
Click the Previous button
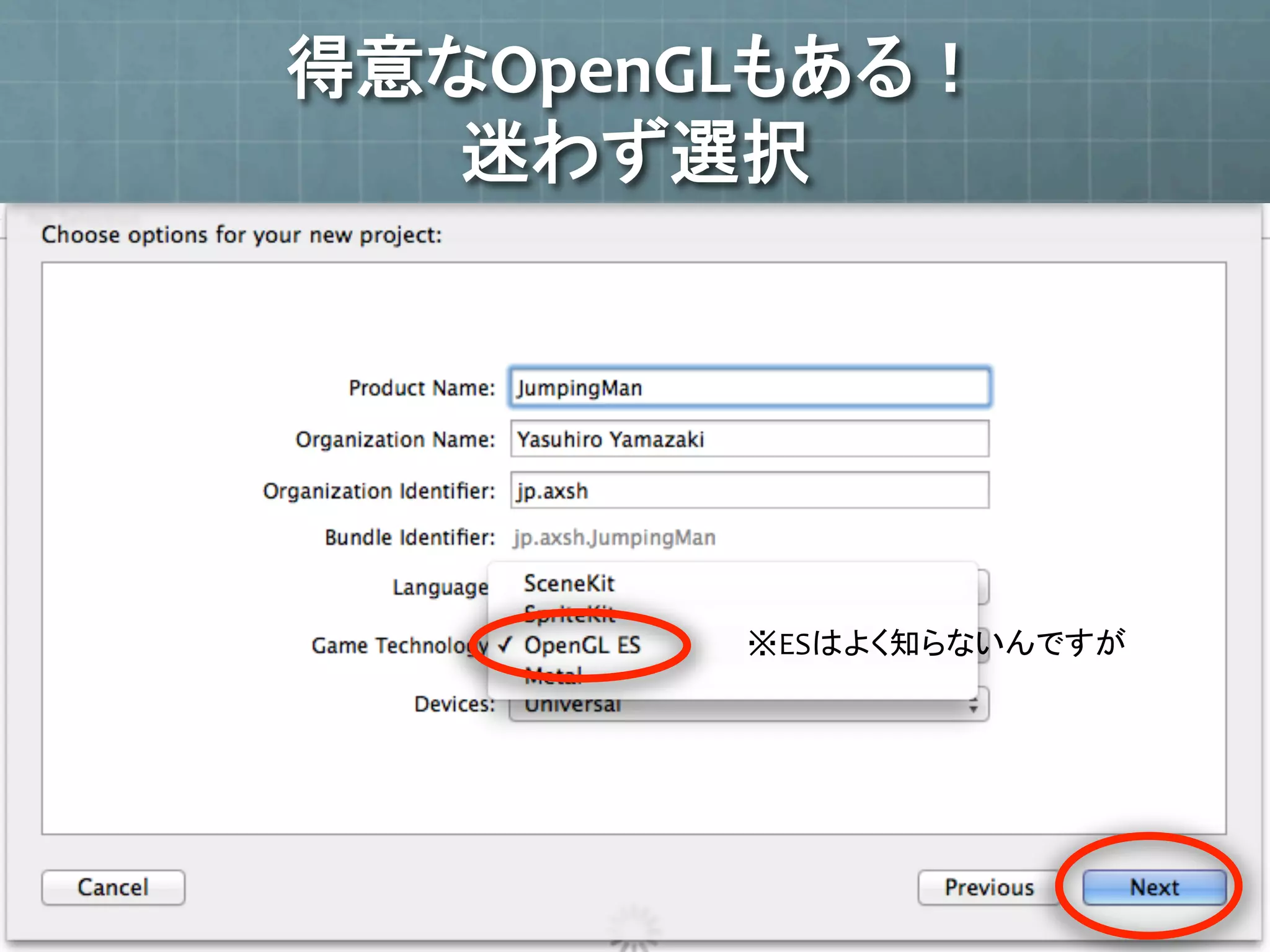click(989, 887)
